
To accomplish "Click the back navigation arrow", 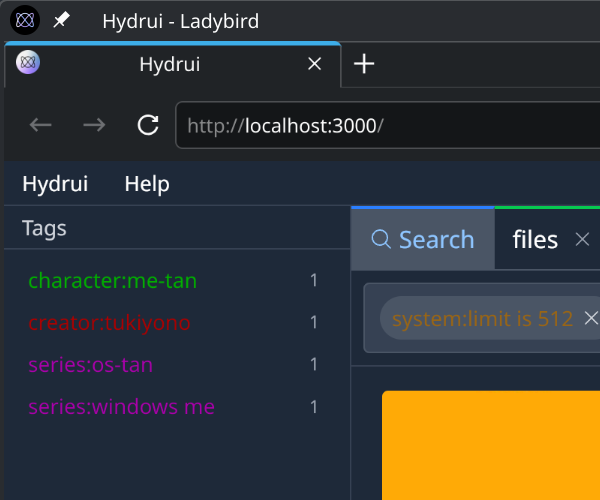I will (x=40, y=125).
